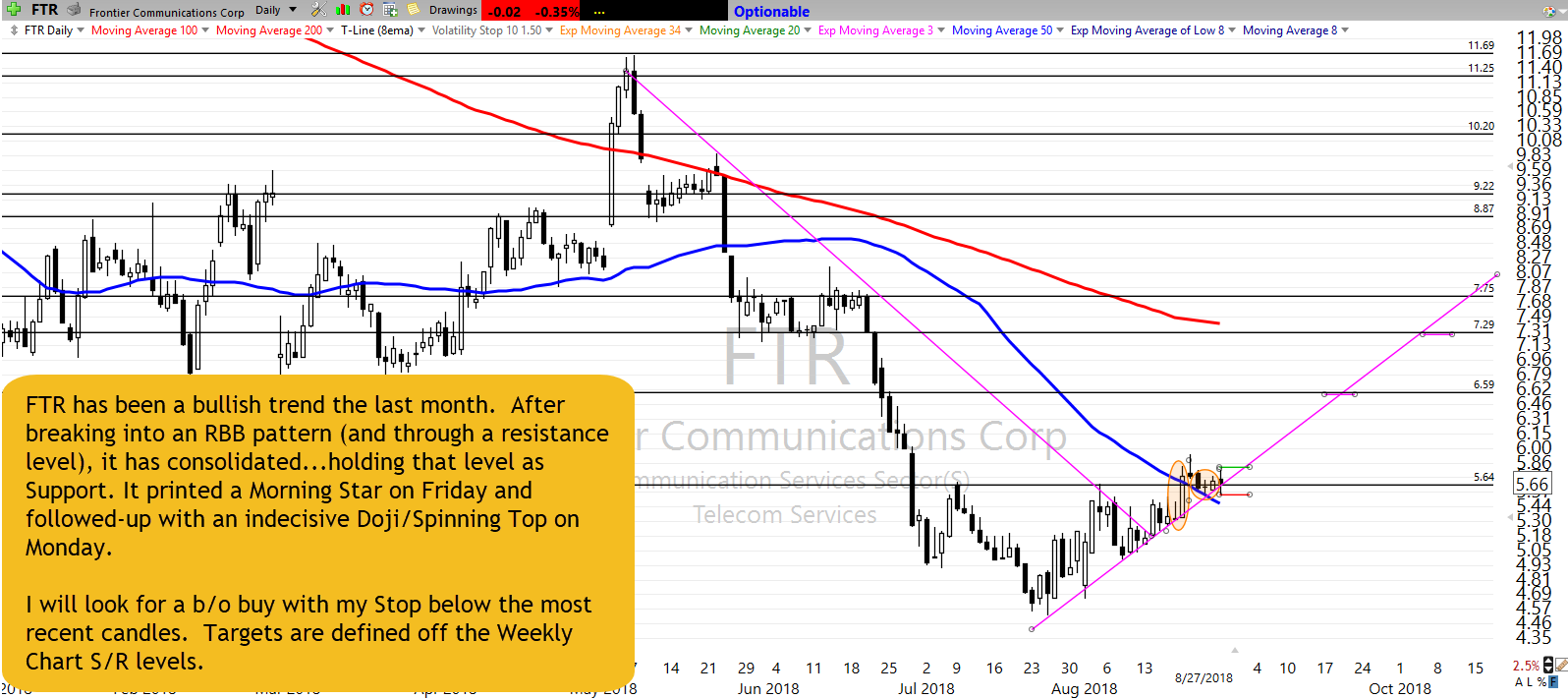Click the Oct 2018 date axis label
Image resolution: width=1568 pixels, height=699 pixels.
pos(1400,688)
